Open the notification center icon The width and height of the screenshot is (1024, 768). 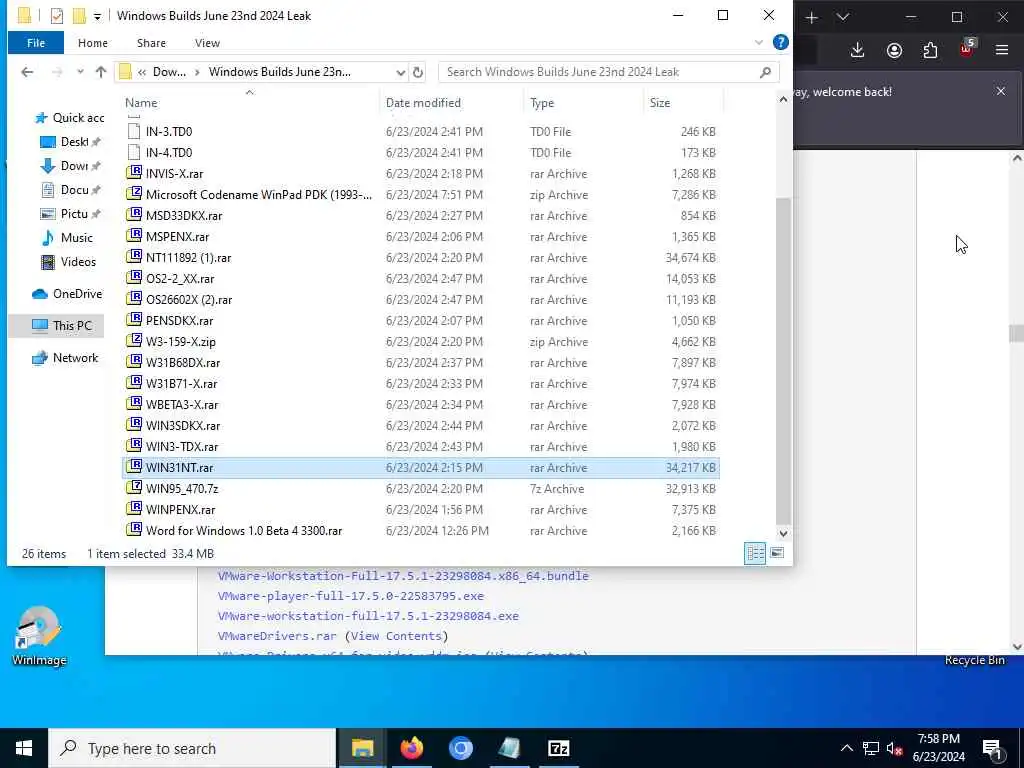click(992, 748)
